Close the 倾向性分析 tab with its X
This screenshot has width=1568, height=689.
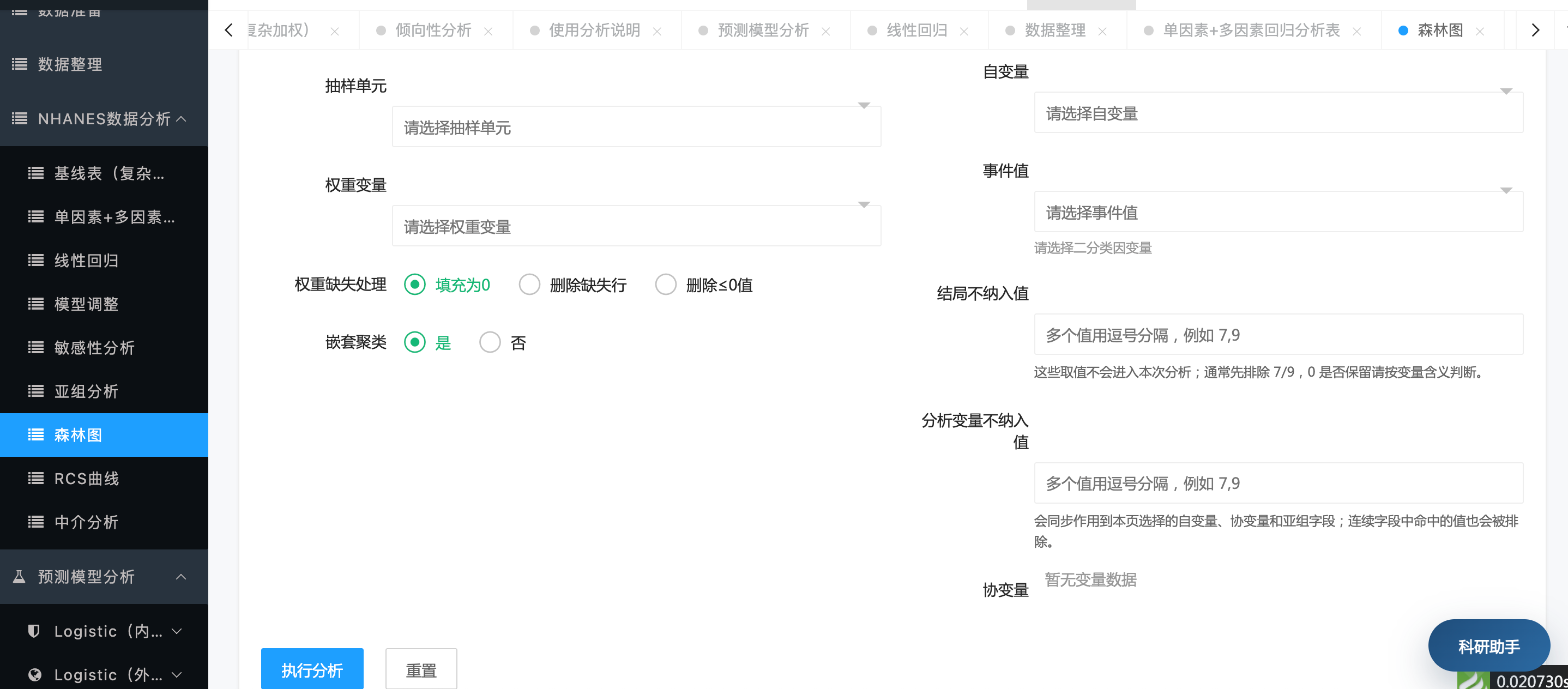click(x=488, y=31)
